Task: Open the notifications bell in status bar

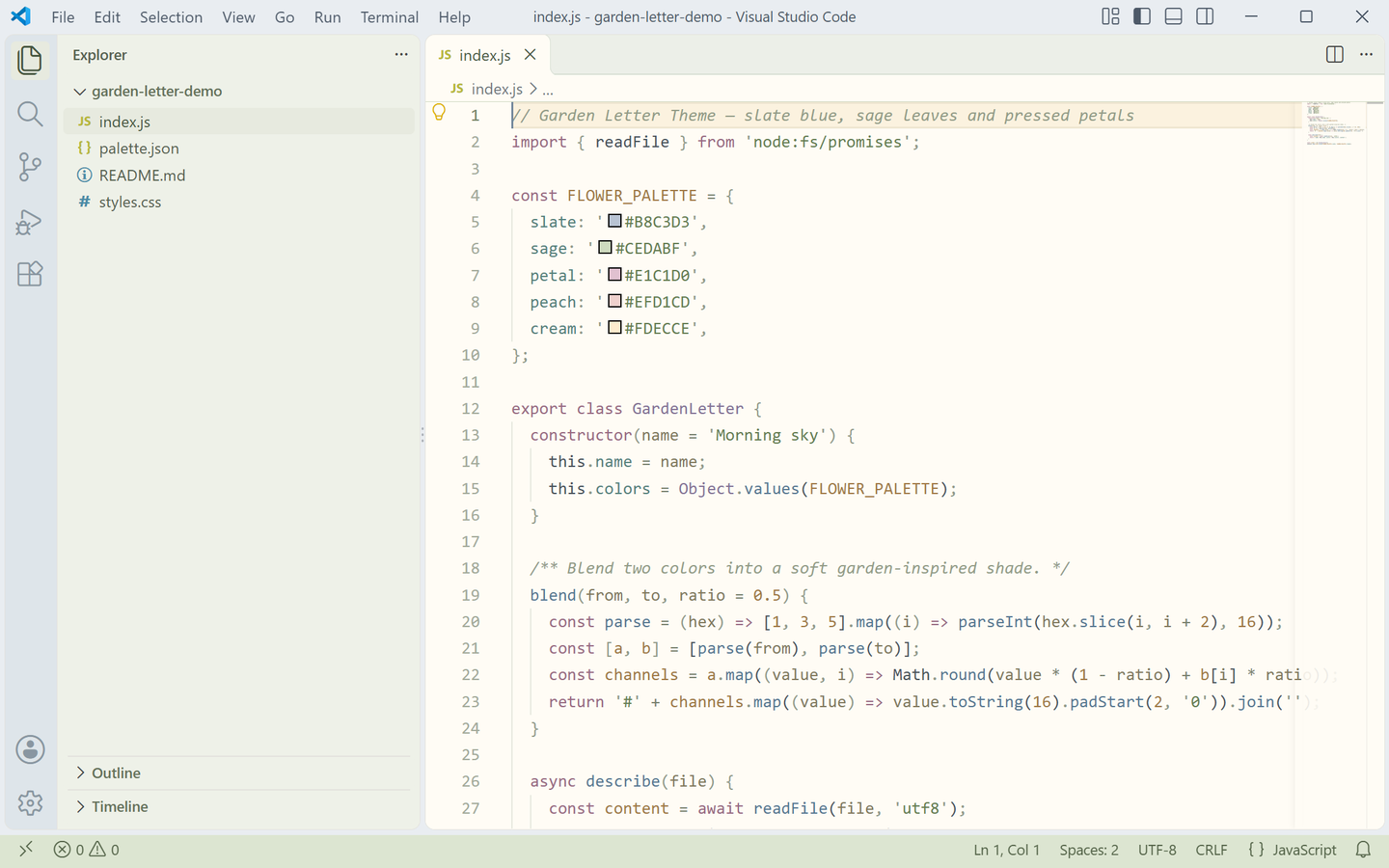Action: pos(1363,850)
